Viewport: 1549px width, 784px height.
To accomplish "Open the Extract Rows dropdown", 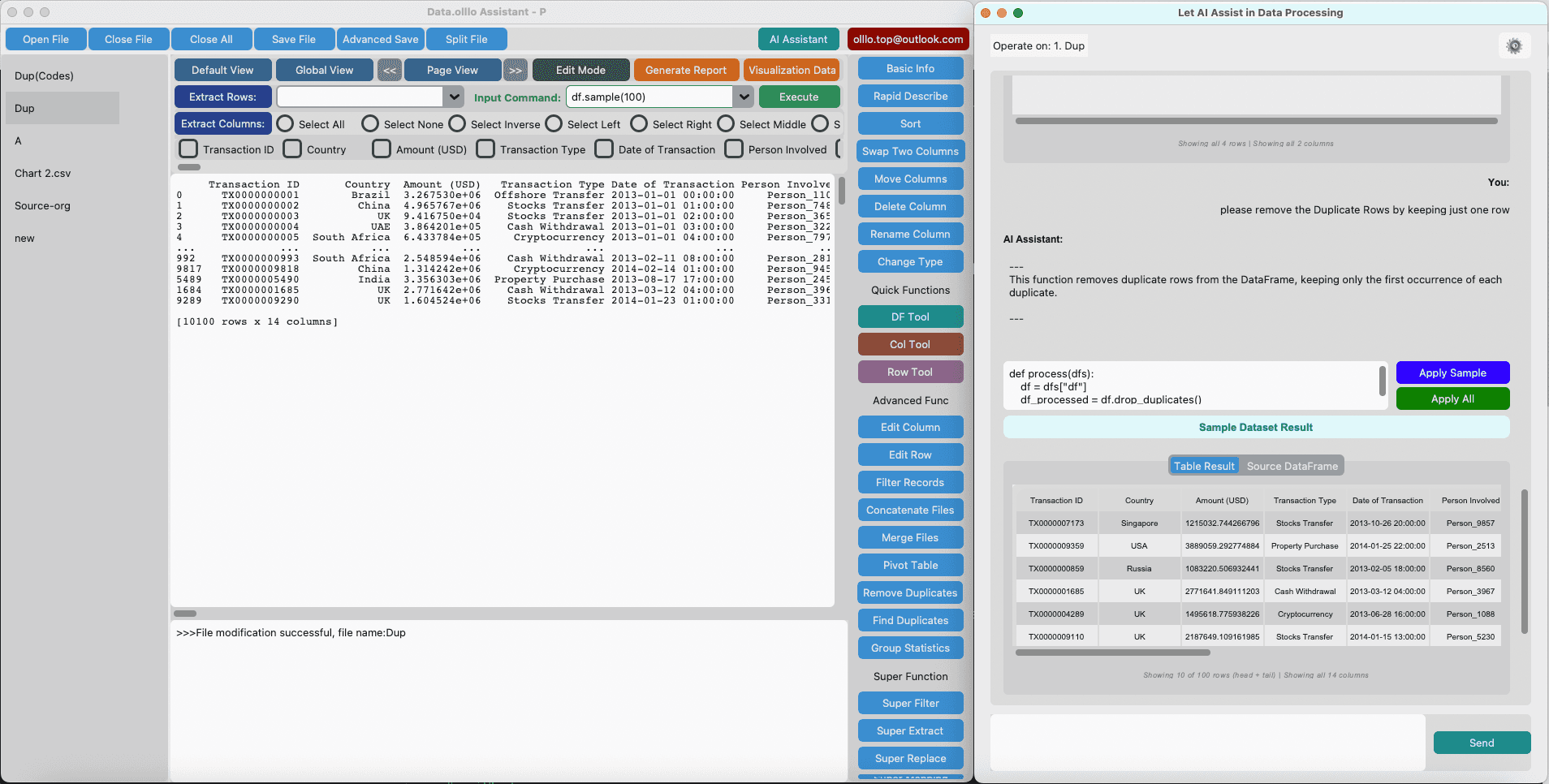I will coord(454,97).
